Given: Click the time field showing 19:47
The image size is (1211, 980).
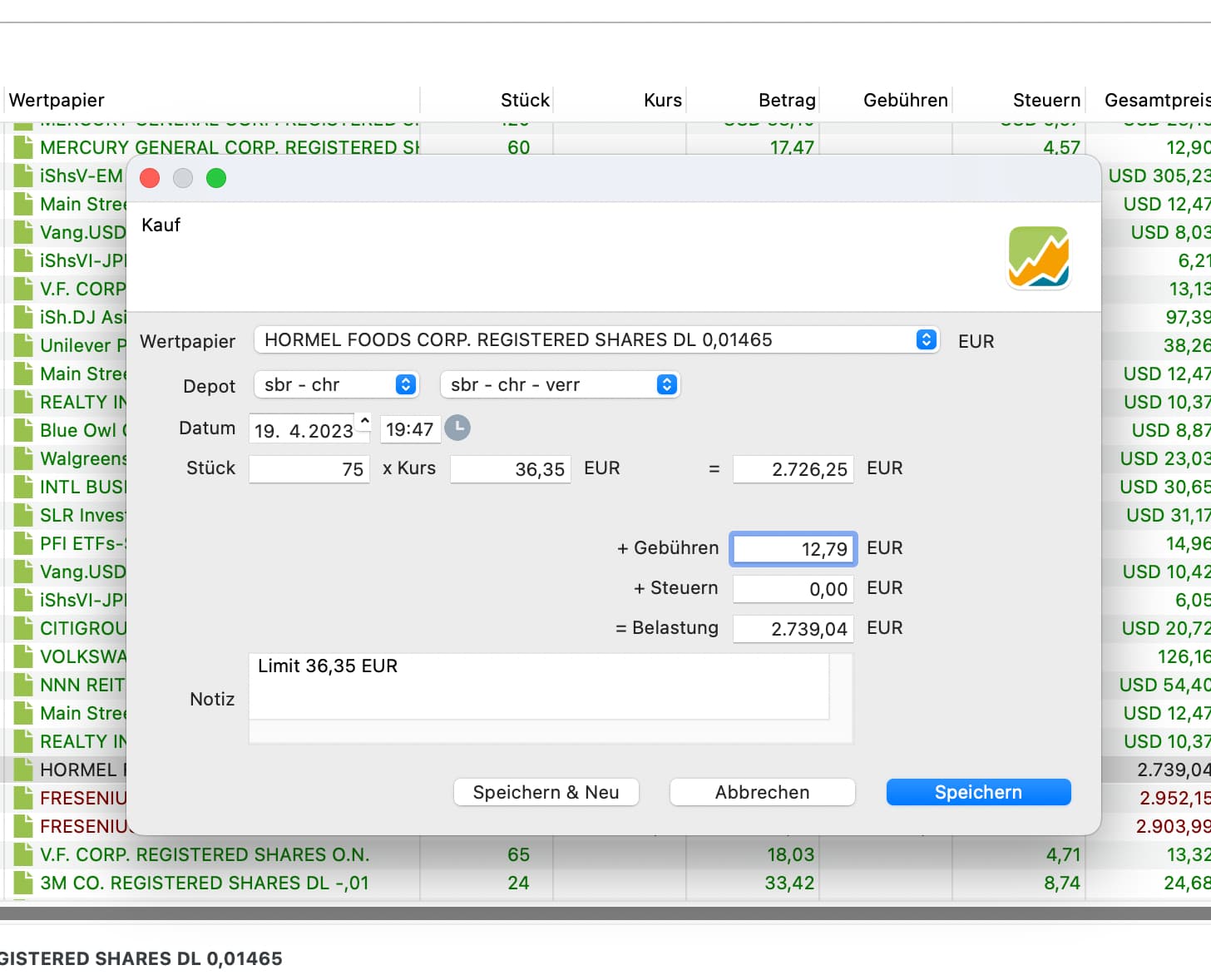Looking at the screenshot, I should click(410, 429).
